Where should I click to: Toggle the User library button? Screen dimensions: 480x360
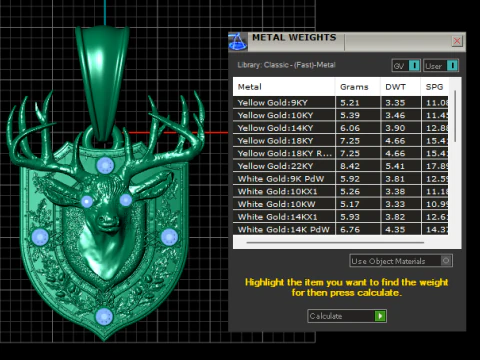[441, 66]
